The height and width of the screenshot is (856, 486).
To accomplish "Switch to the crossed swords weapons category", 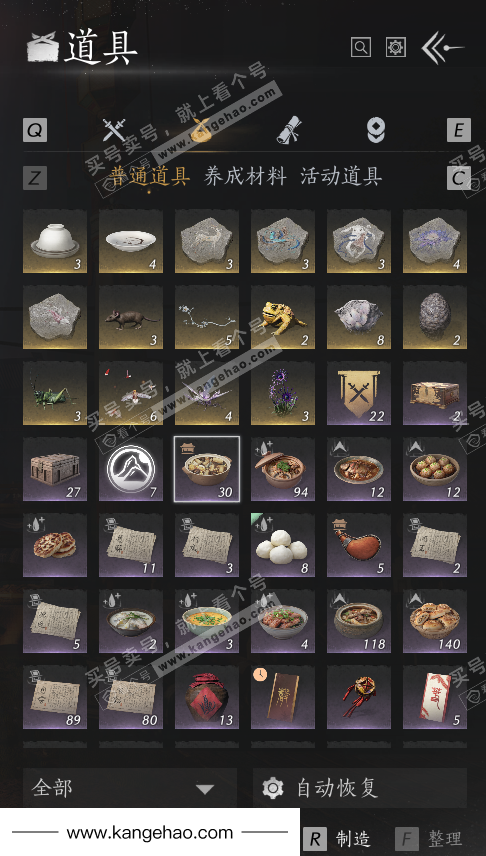I will pyautogui.click(x=114, y=130).
